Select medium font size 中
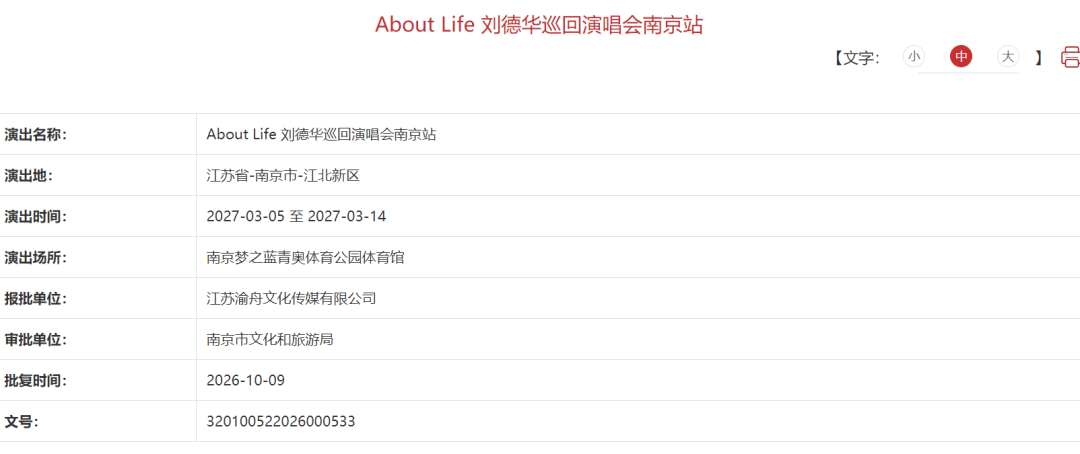 pos(961,56)
